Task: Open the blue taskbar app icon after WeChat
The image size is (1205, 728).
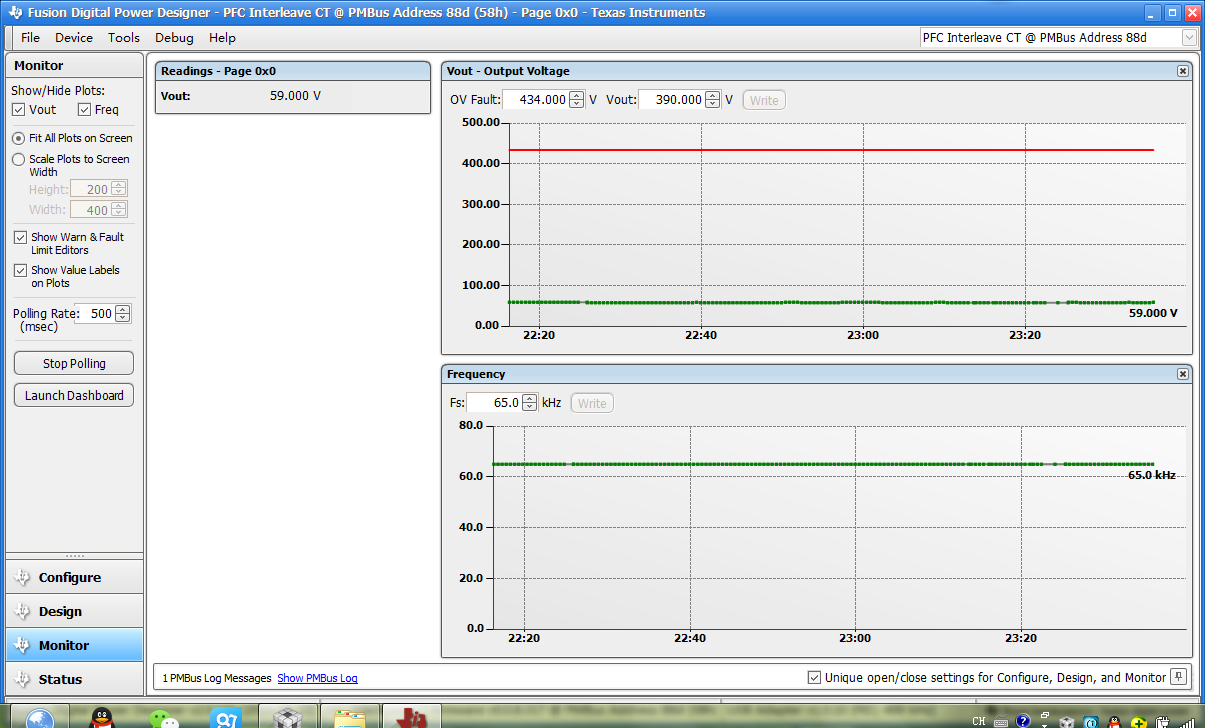Action: click(x=225, y=718)
